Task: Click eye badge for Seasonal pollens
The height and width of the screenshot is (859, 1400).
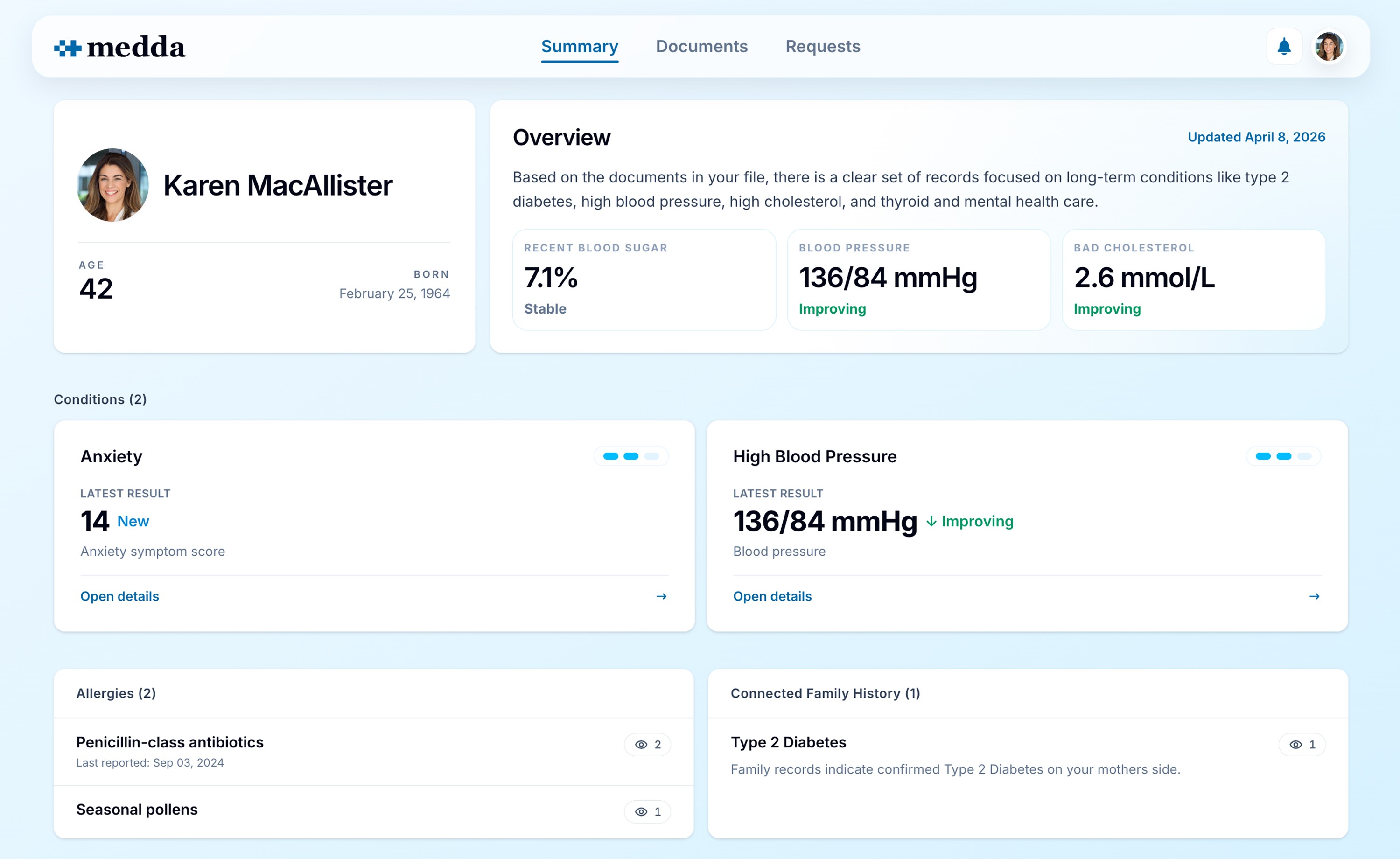Action: click(647, 811)
